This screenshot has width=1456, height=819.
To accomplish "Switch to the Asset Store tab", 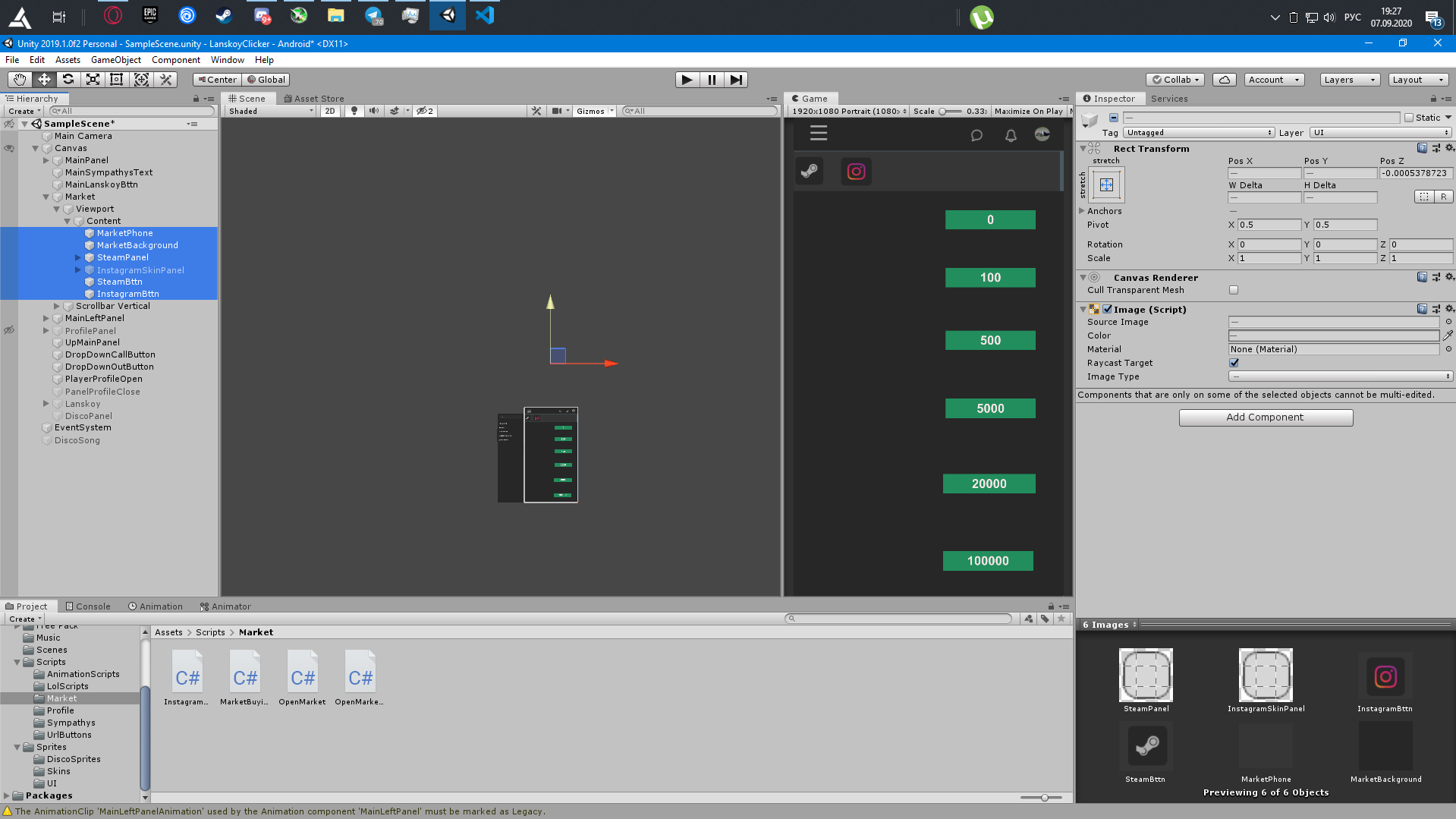I will pyautogui.click(x=313, y=99).
